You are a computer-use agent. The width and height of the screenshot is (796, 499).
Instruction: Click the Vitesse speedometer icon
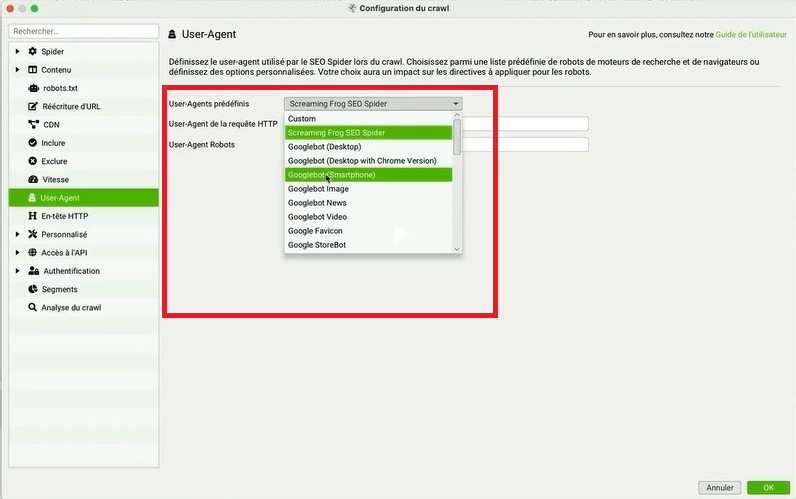click(33, 179)
